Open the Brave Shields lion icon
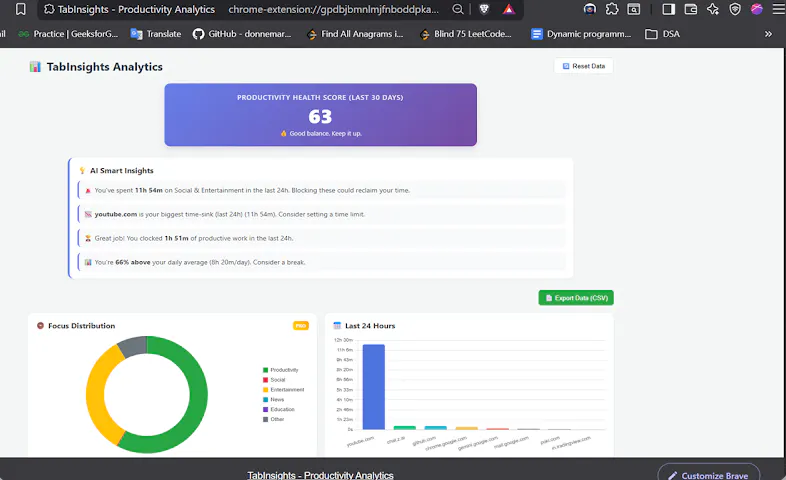 tap(484, 9)
